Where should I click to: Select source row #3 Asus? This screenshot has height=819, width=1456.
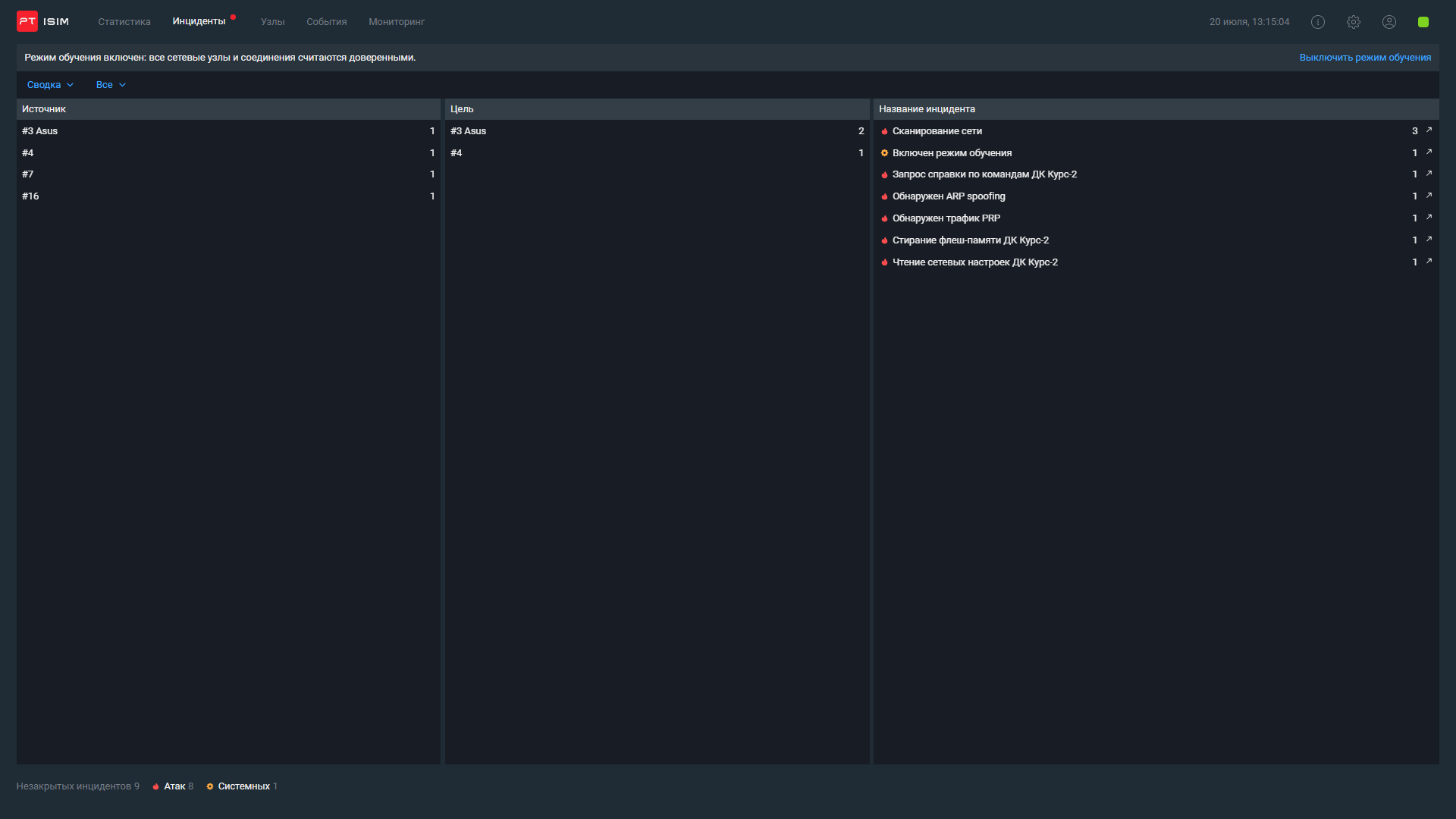pos(40,131)
